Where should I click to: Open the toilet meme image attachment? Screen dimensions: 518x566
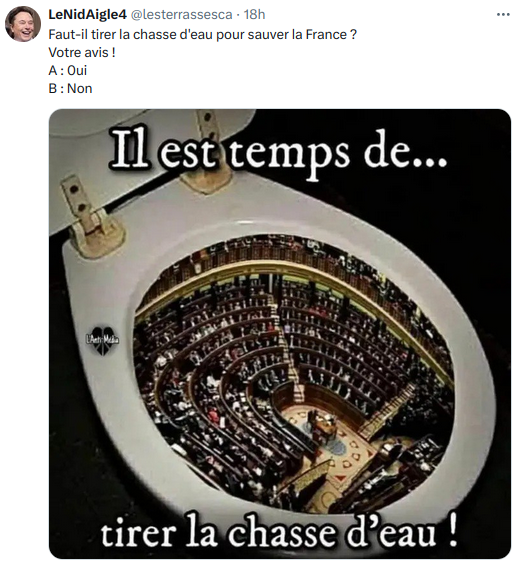[280, 334]
